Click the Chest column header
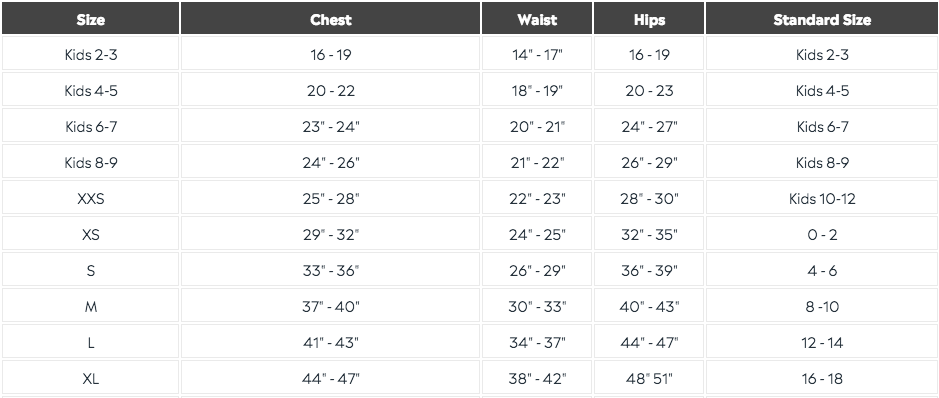Image resolution: width=939 pixels, height=398 pixels. click(x=331, y=19)
